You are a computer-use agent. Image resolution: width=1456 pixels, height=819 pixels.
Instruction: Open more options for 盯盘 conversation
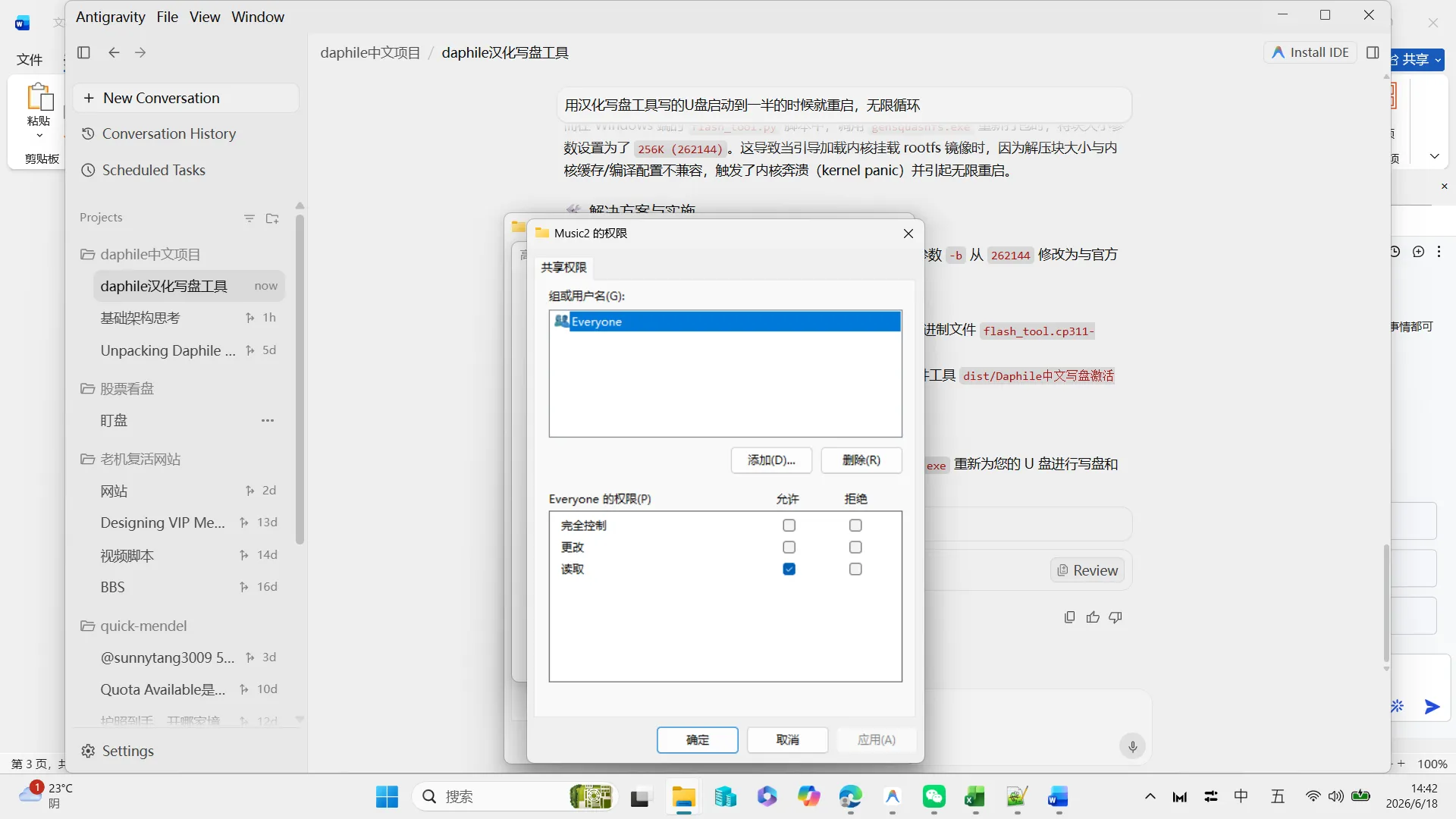268,420
